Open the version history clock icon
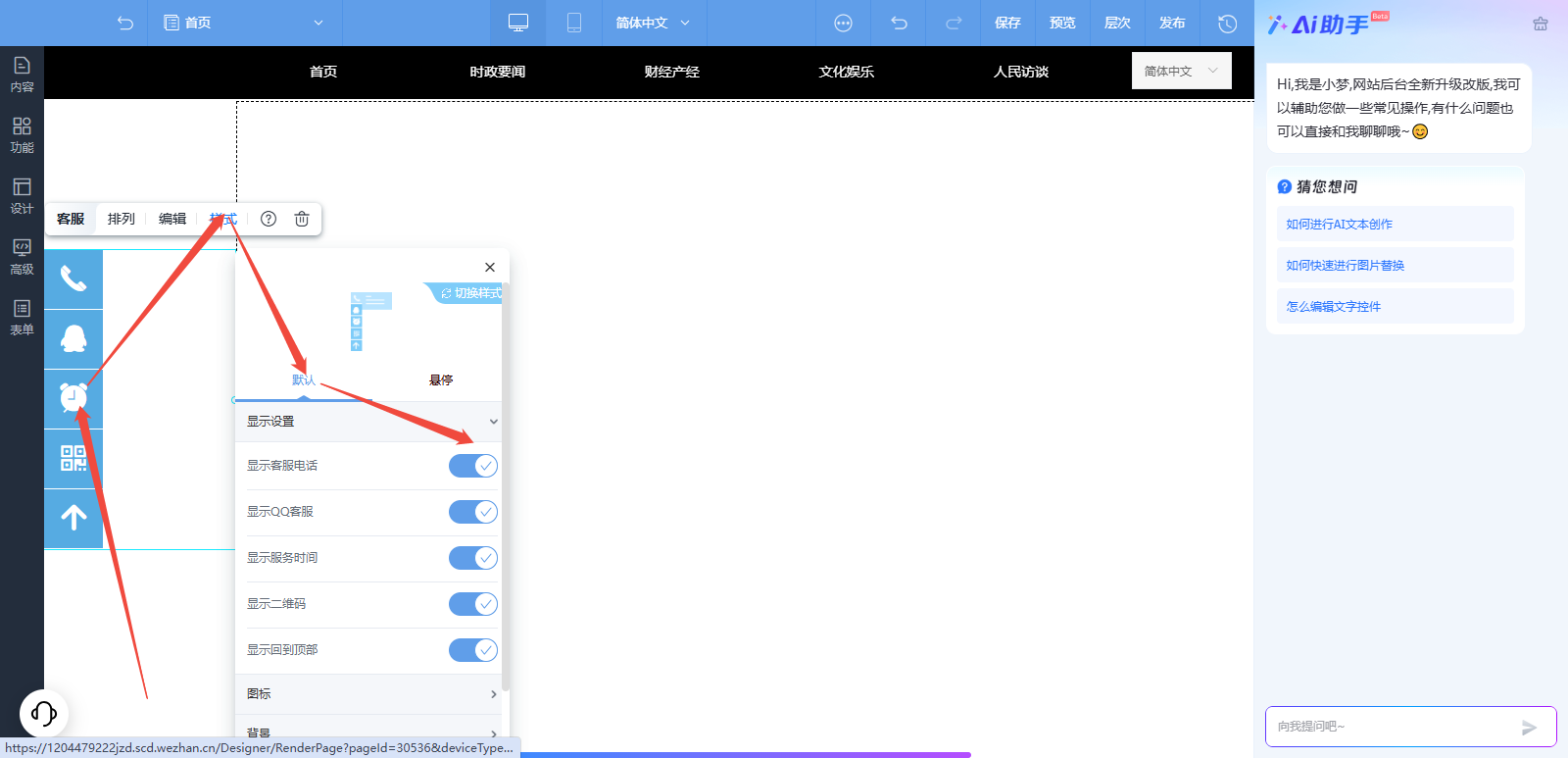Screen dimensions: 1568x758 point(1227,23)
